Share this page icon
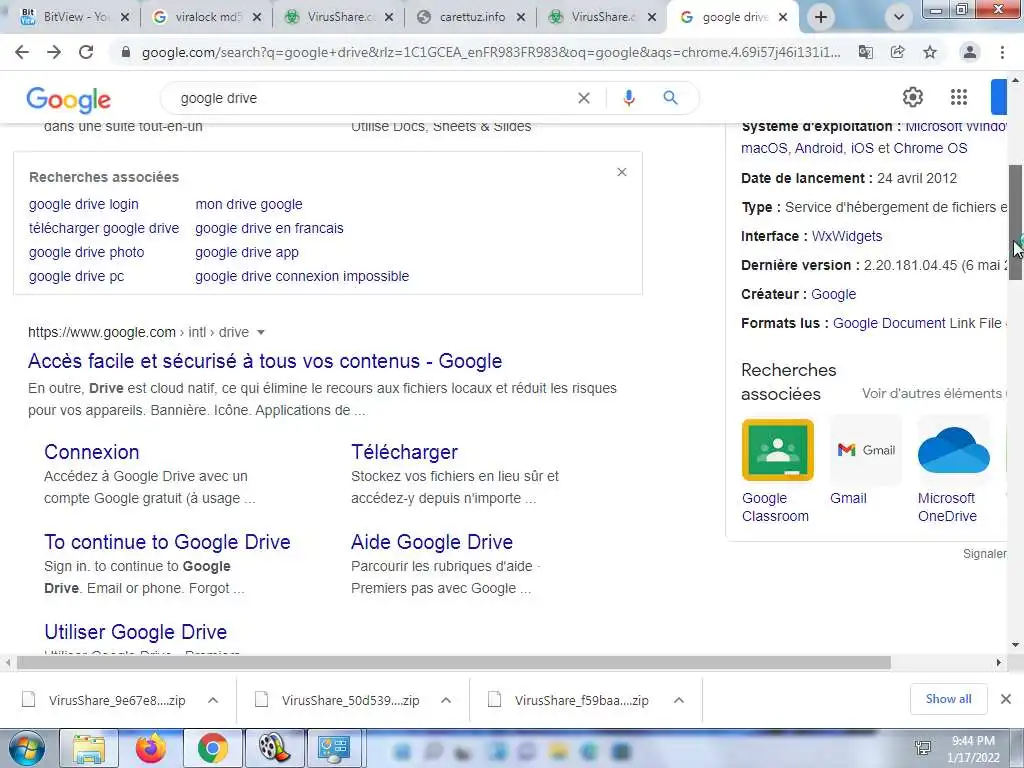 pyautogui.click(x=898, y=52)
